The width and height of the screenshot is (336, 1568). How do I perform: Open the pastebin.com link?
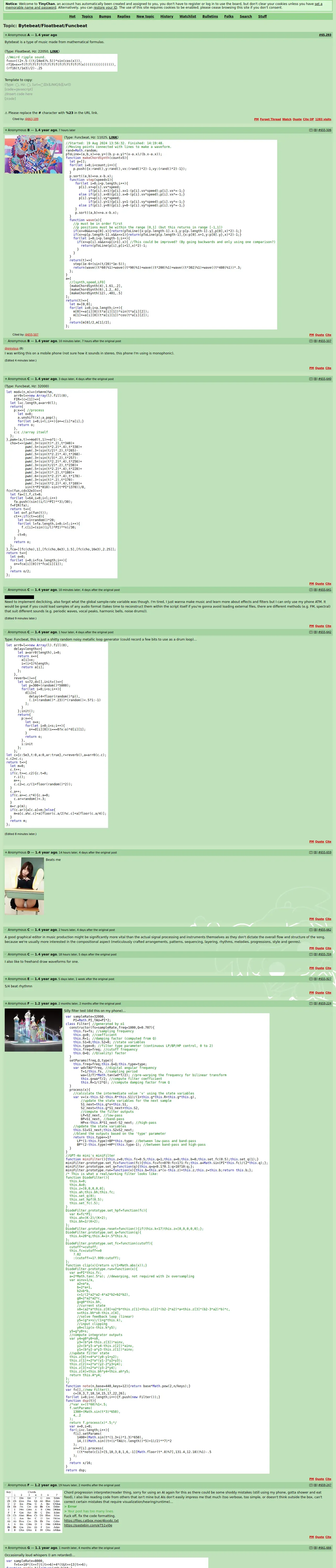[88, 1525]
